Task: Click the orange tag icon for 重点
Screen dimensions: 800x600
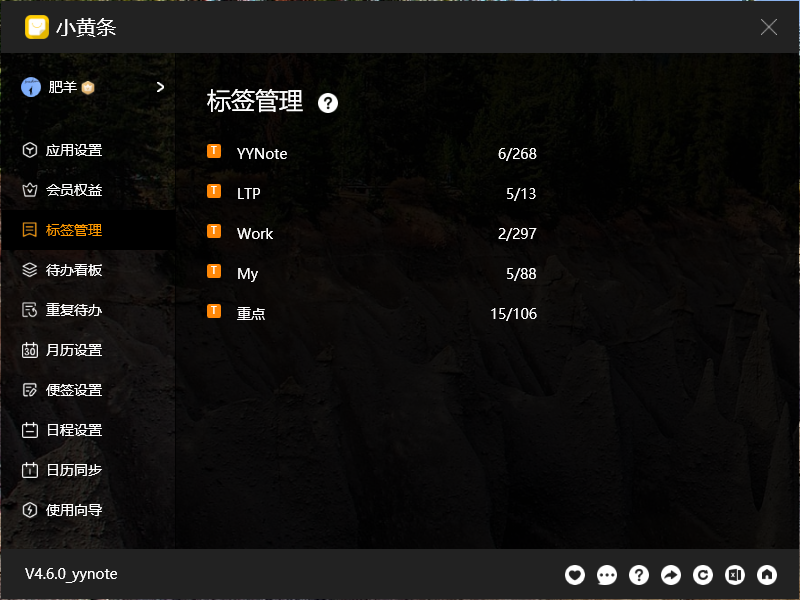Action: pyautogui.click(x=214, y=311)
